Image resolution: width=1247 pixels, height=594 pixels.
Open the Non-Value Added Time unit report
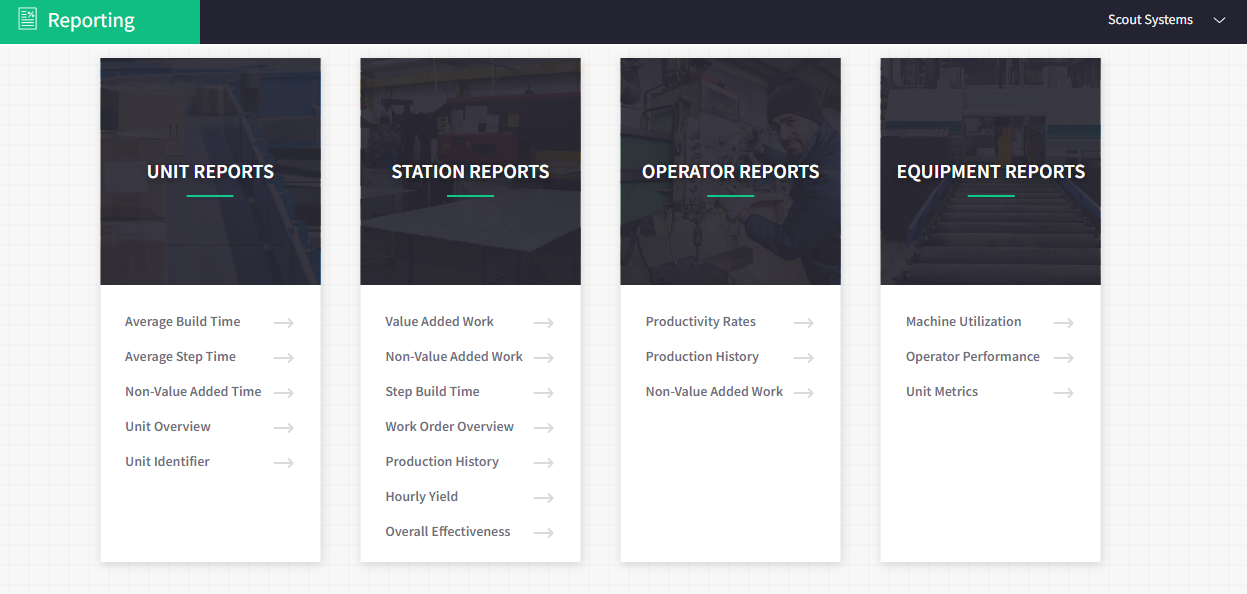193,392
